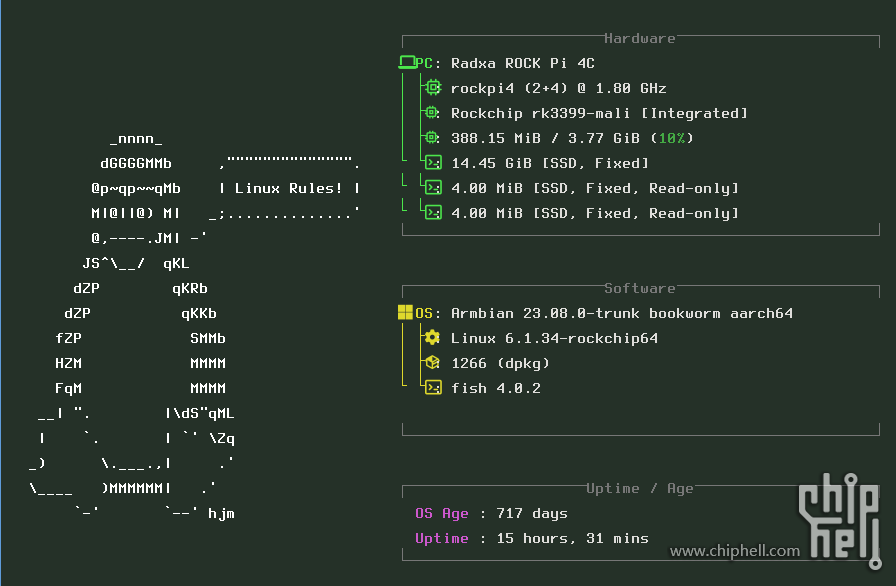Screen dimensions: 896x586
Task: Click the CPU chip icon beside rockpi4
Action: coord(433,87)
